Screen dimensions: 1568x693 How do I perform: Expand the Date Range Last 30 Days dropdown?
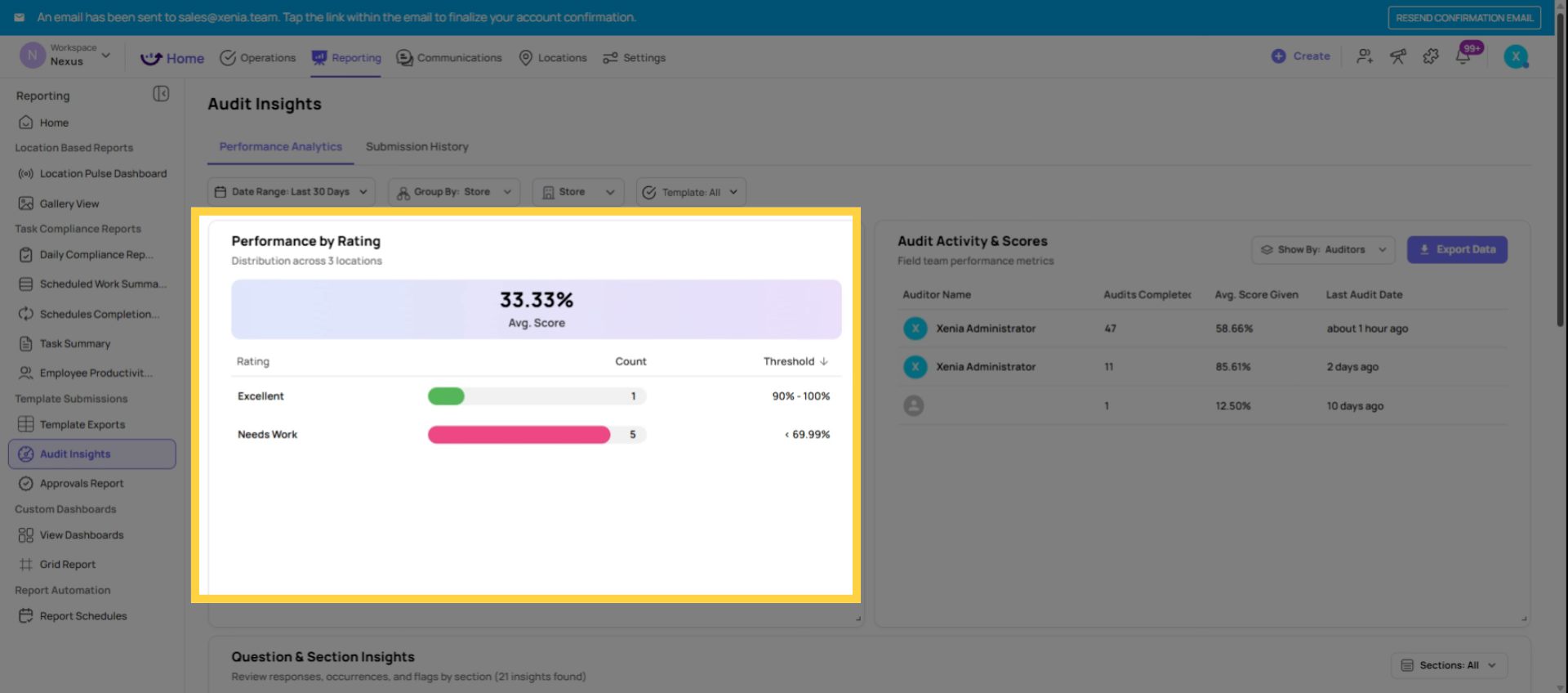click(291, 192)
